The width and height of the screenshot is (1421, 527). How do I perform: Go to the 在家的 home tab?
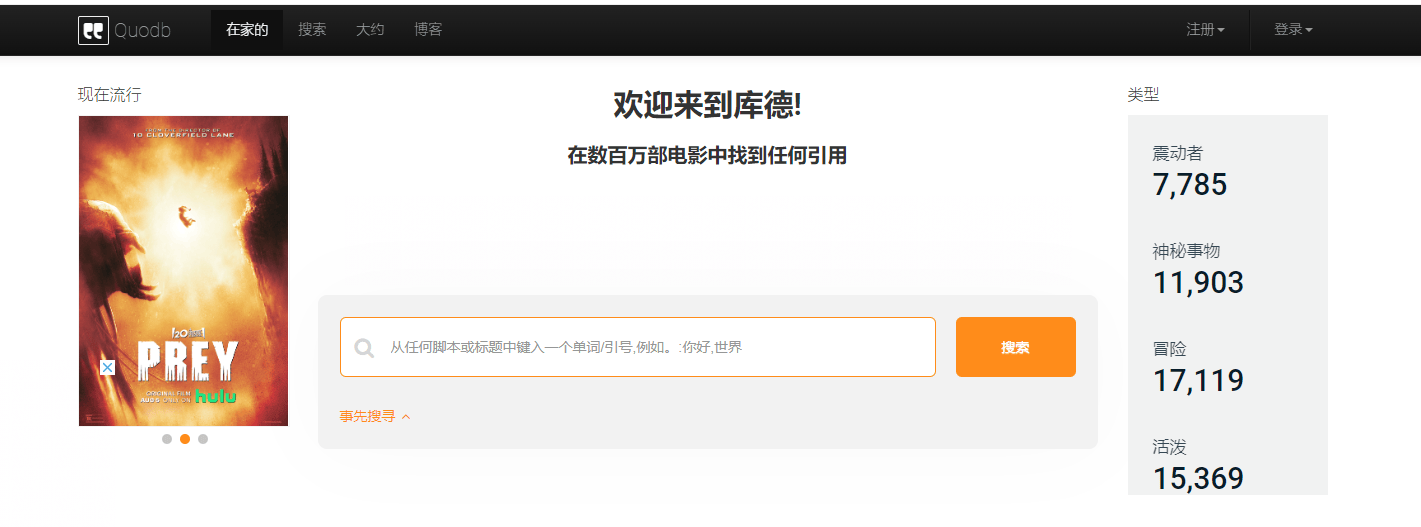coord(247,30)
